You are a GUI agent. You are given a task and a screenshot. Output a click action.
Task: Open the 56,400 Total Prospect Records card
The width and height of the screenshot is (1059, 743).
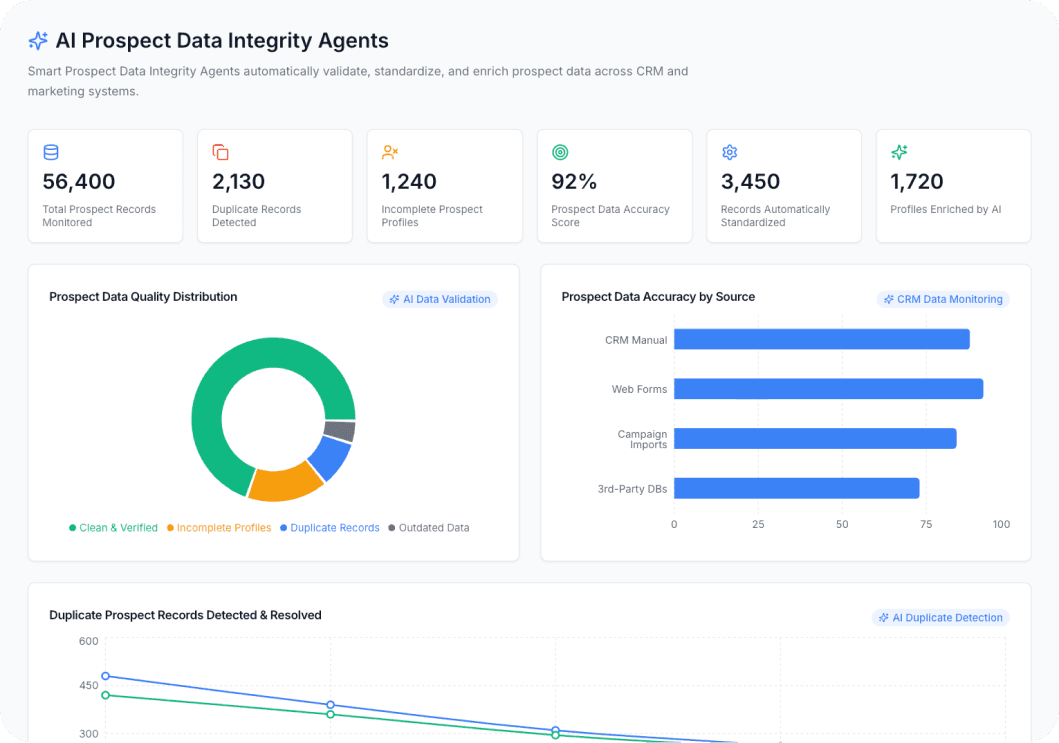pos(105,185)
